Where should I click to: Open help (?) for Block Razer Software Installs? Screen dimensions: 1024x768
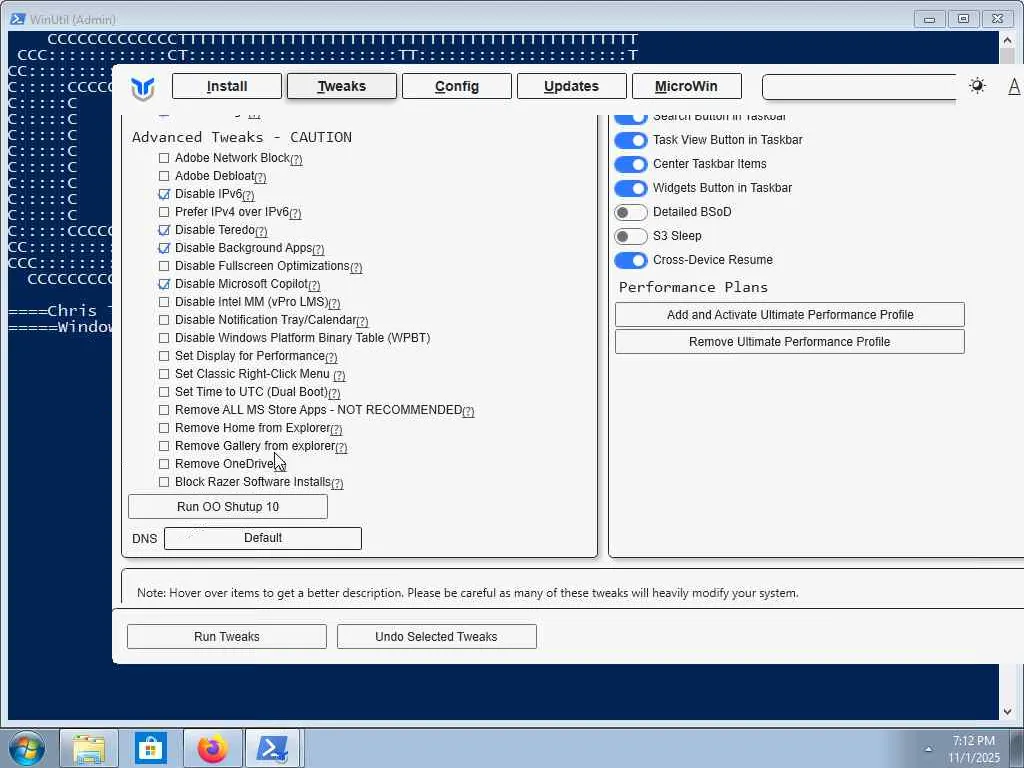337,483
